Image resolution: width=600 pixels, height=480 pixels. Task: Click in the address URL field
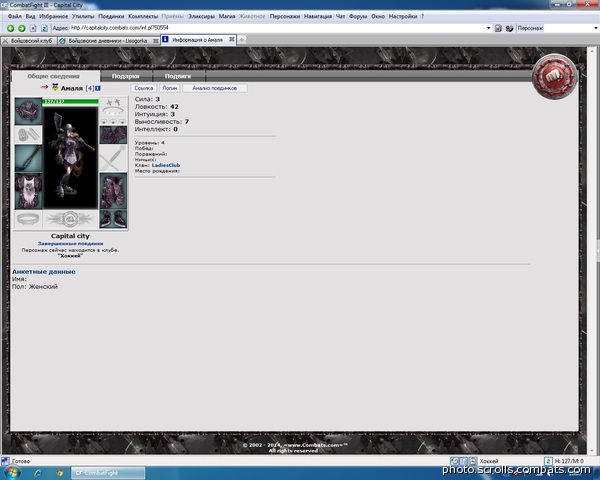[277, 28]
